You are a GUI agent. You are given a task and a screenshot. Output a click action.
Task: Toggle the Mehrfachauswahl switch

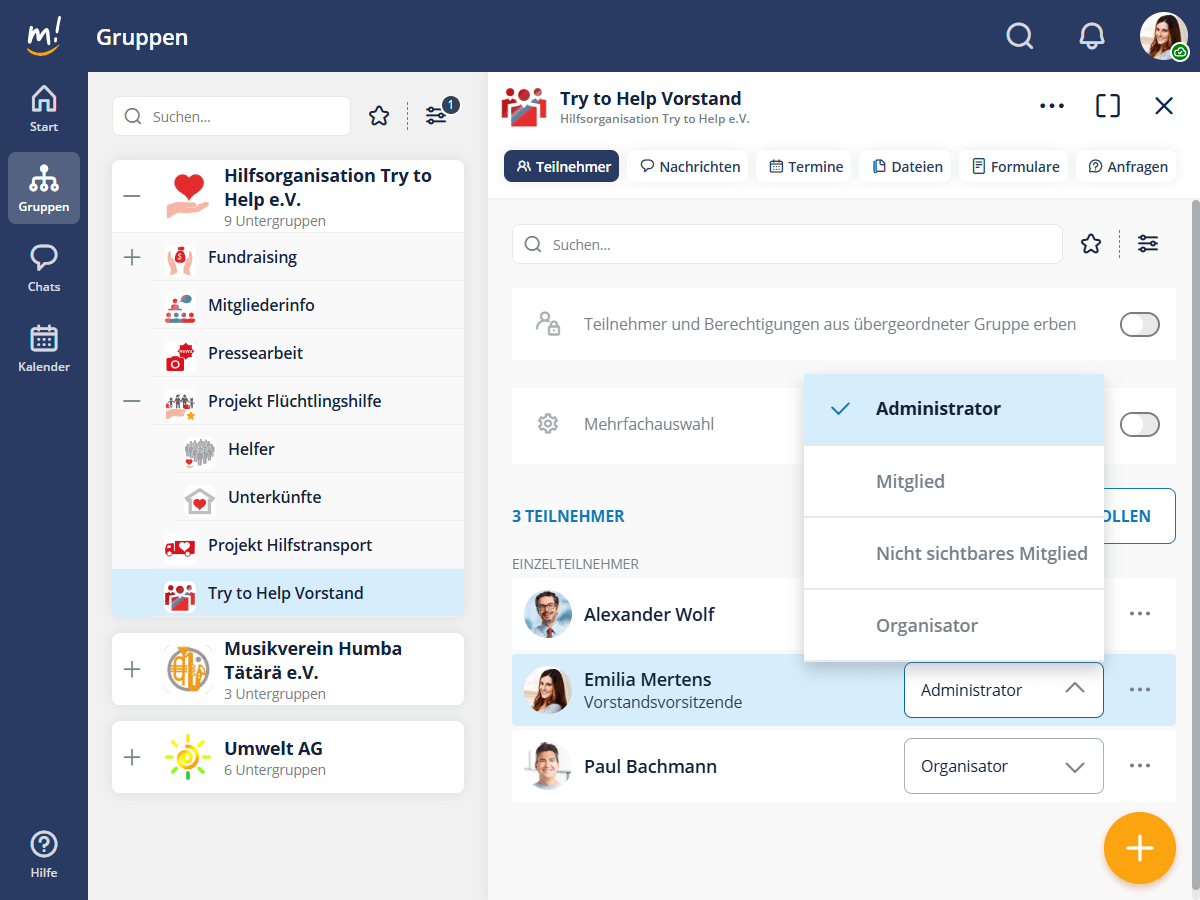[1139, 424]
